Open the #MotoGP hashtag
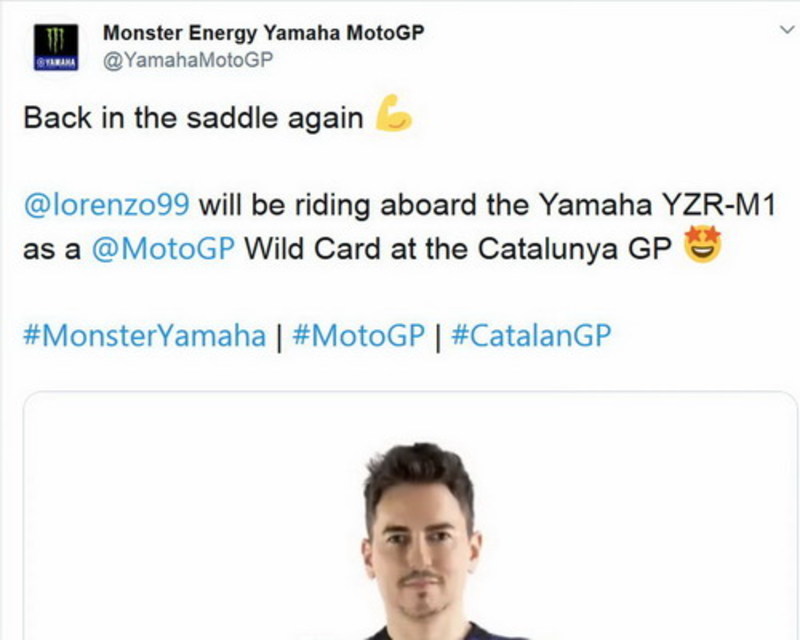Viewport: 800px width, 640px height. click(x=359, y=336)
